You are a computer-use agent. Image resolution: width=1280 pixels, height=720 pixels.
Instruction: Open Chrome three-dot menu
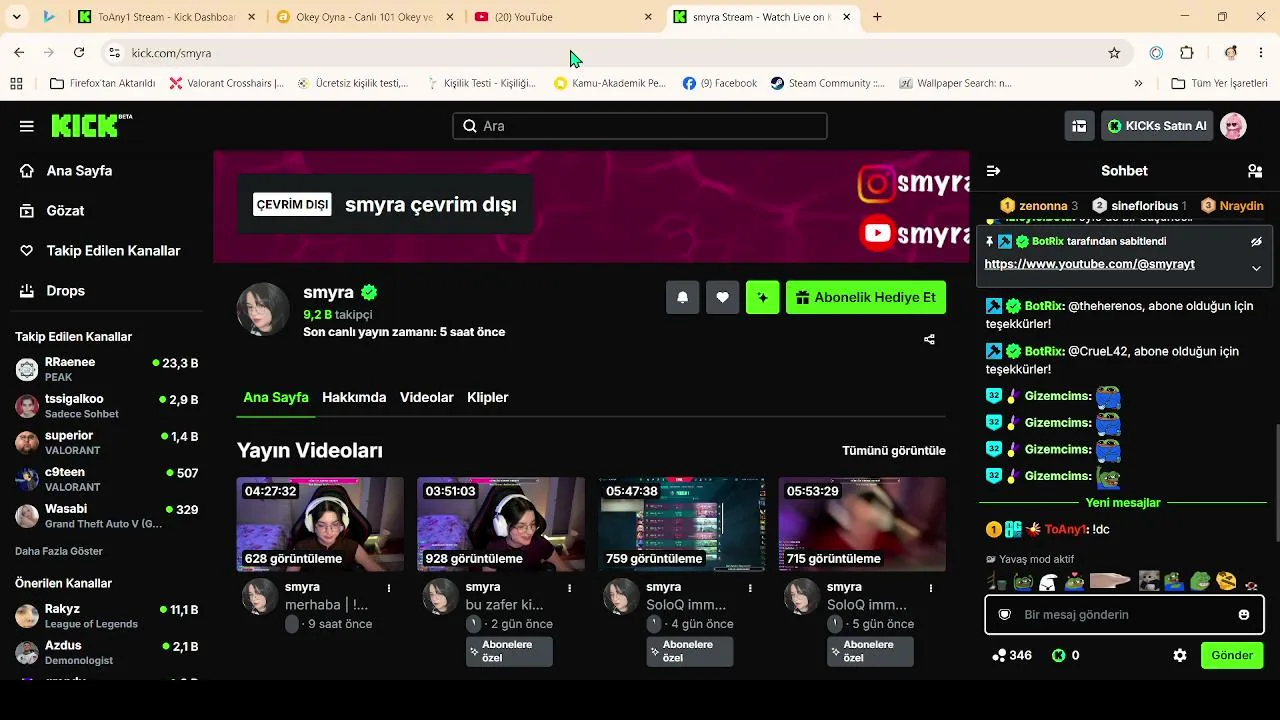1260,53
